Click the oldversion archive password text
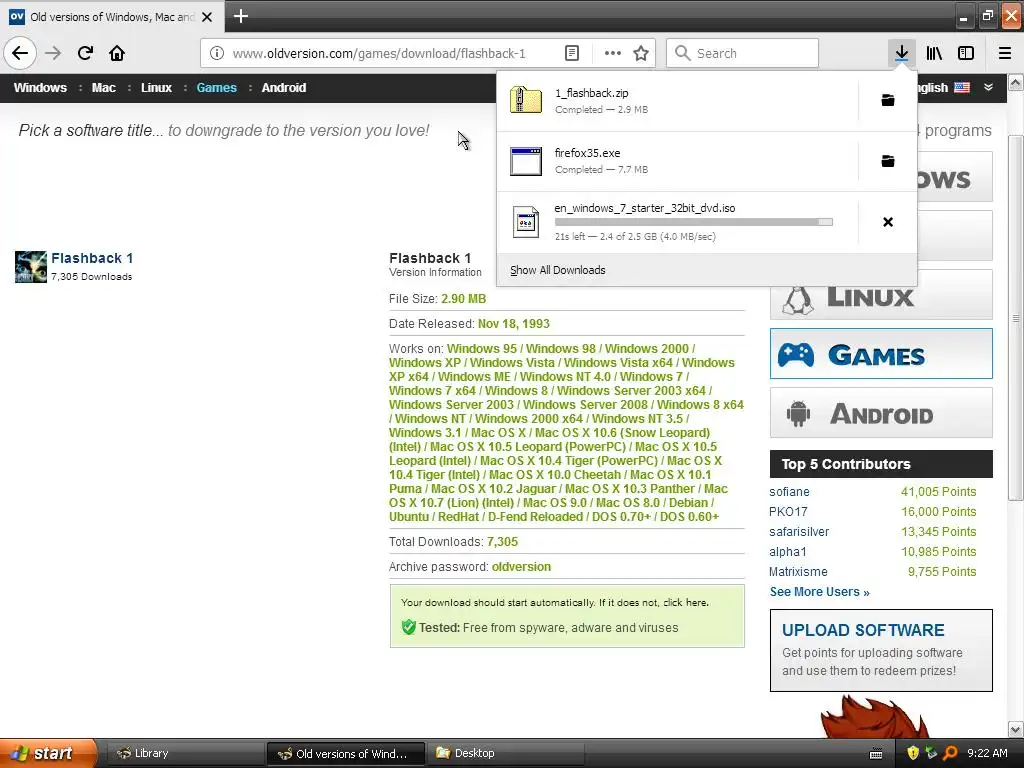 click(521, 567)
